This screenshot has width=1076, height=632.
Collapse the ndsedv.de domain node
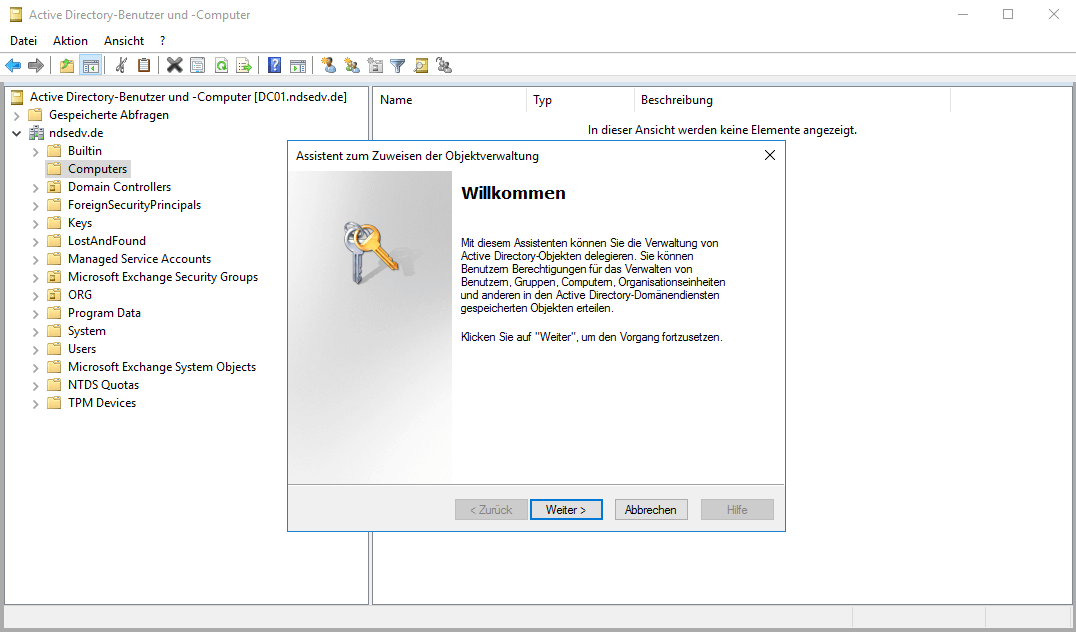click(x=16, y=133)
